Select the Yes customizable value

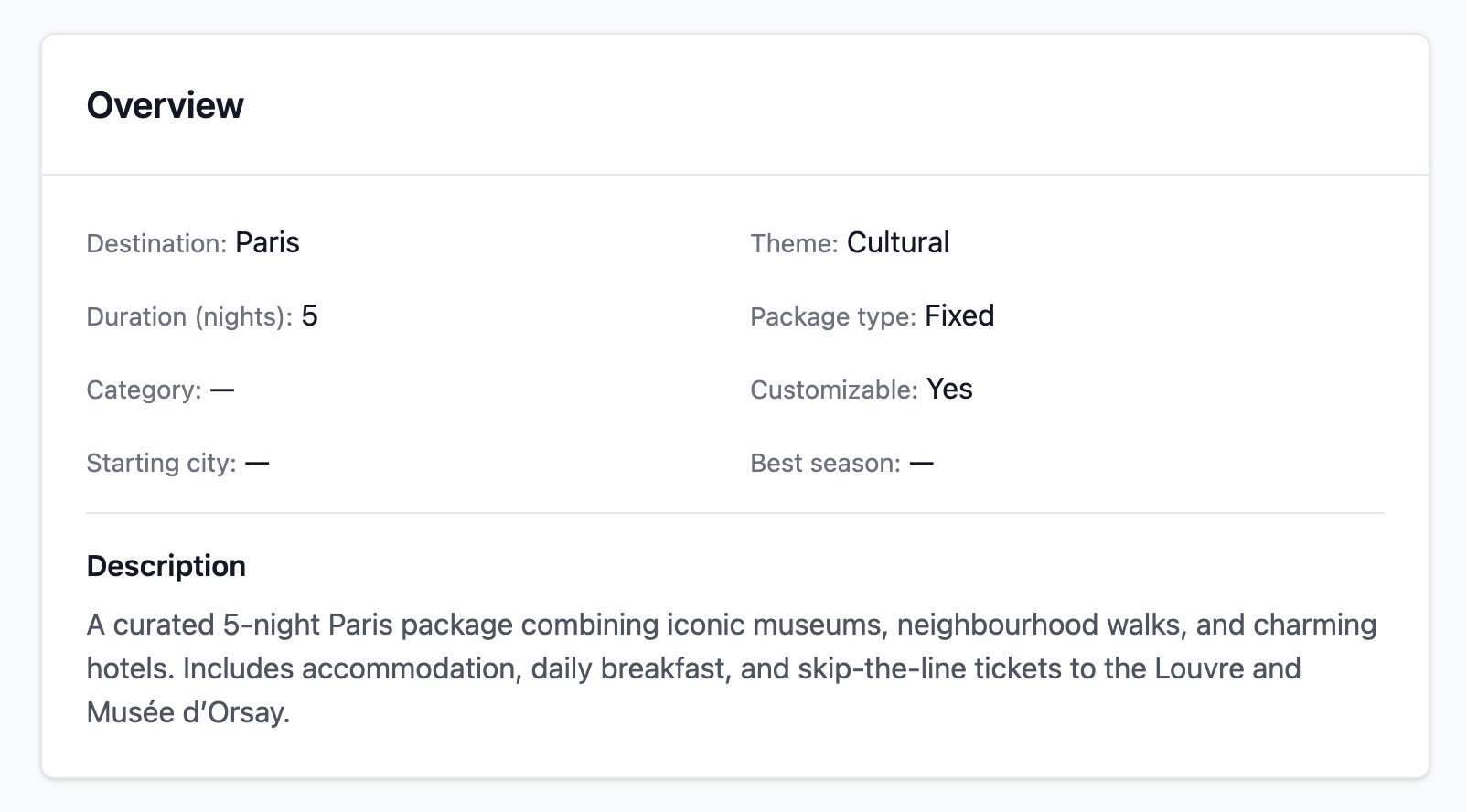[949, 389]
